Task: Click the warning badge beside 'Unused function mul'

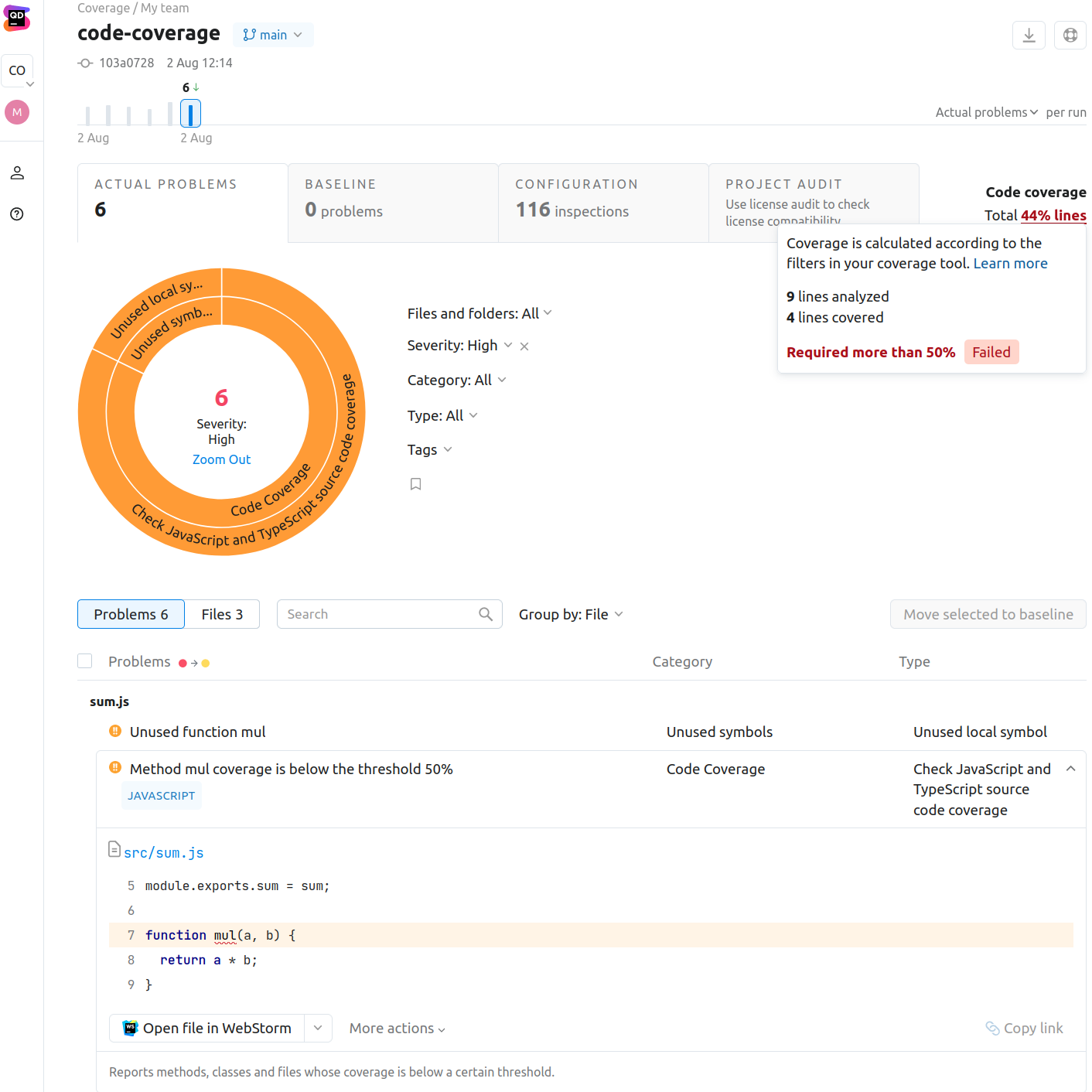Action: (x=114, y=731)
